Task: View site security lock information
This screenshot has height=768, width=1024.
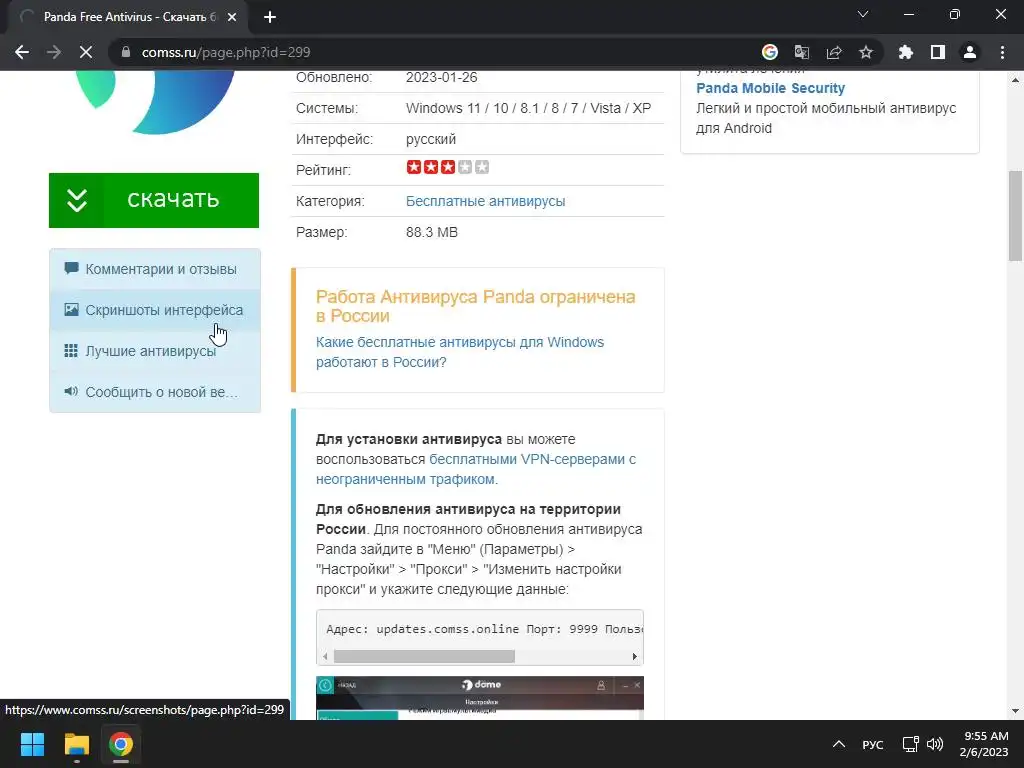Action: pyautogui.click(x=126, y=52)
